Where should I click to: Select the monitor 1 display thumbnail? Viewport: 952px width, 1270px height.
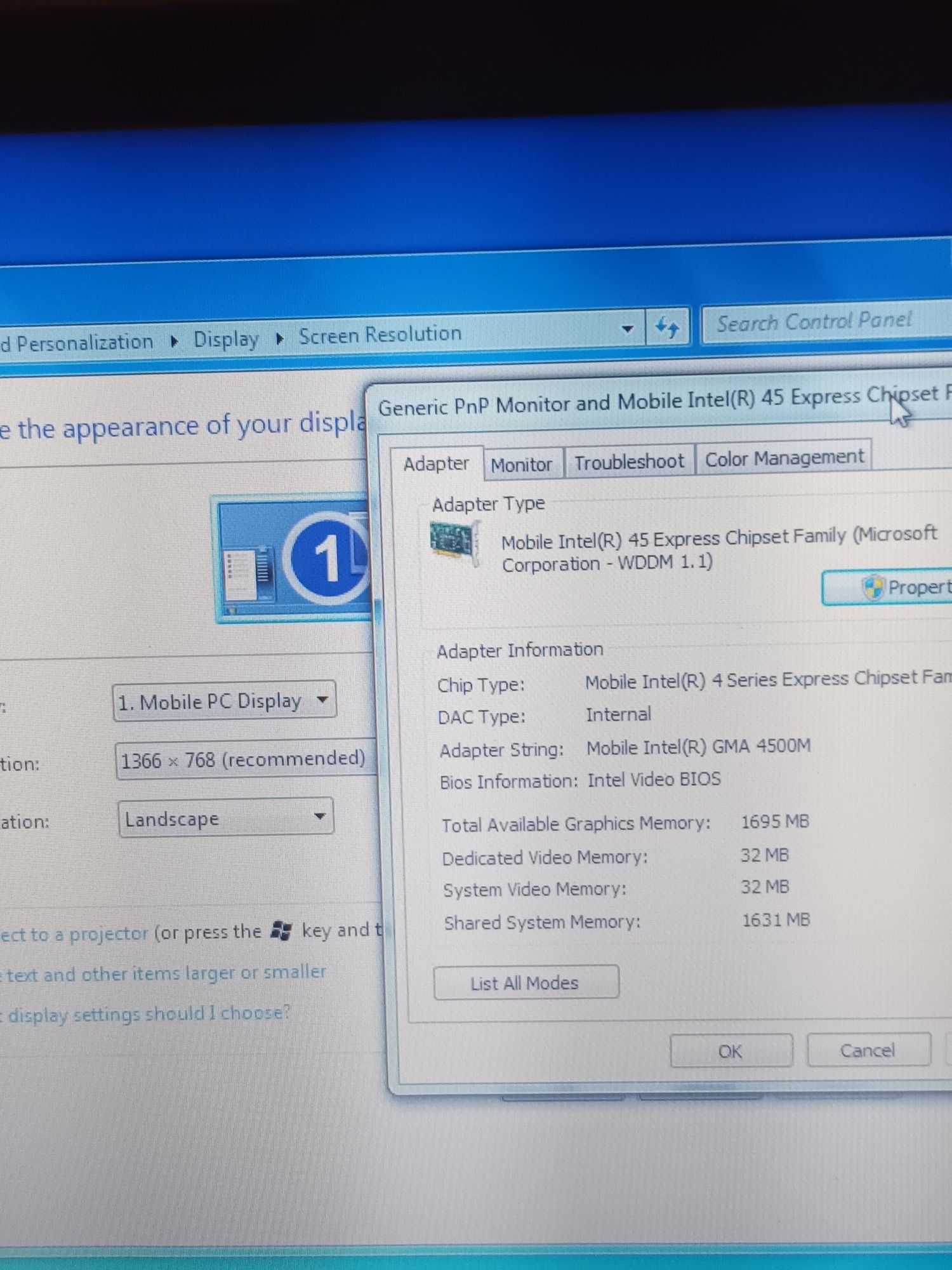293,559
